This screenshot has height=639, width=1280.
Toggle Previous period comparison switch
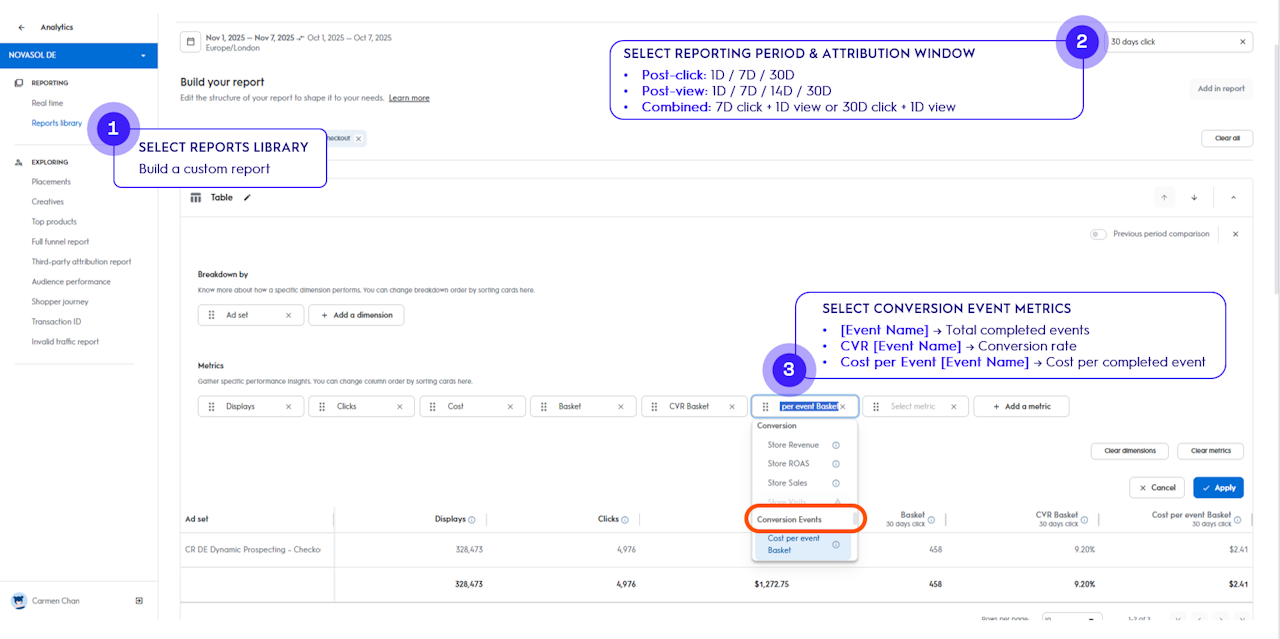coord(1098,234)
